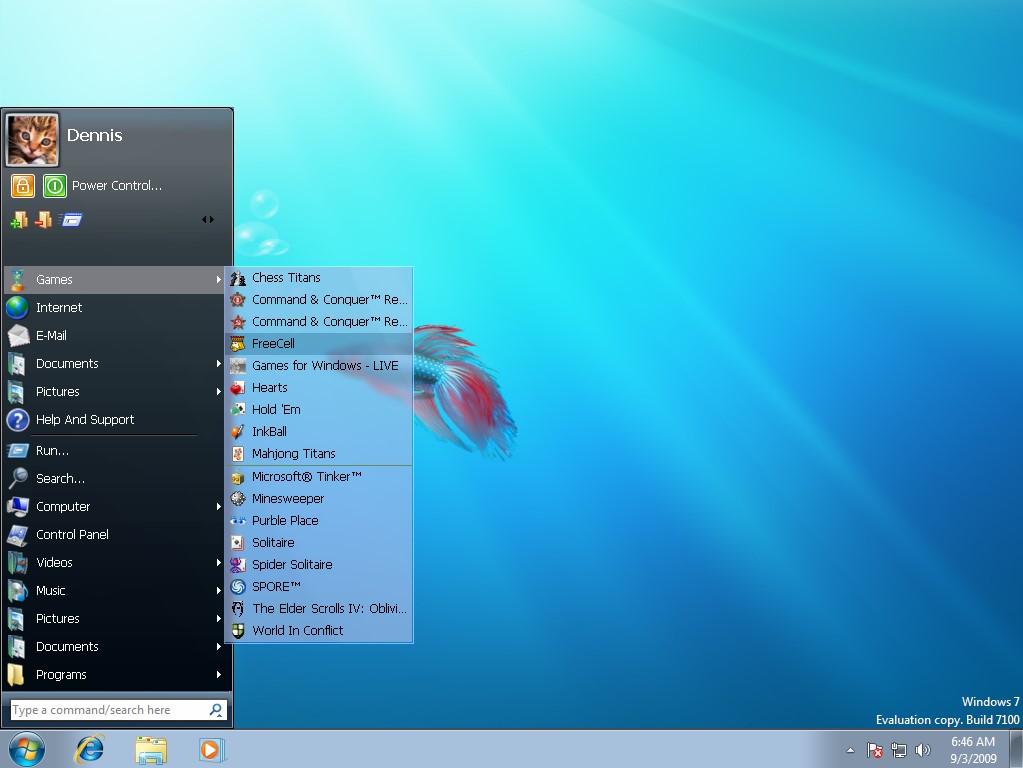Start SPORE™ game
This screenshot has height=768, width=1023.
pyautogui.click(x=278, y=586)
